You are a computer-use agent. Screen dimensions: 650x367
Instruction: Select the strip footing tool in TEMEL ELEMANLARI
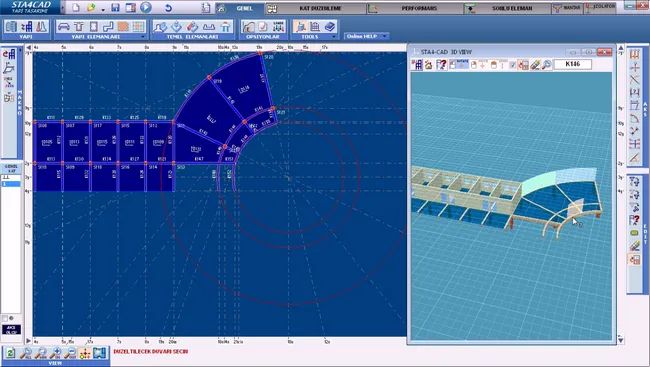(209, 27)
